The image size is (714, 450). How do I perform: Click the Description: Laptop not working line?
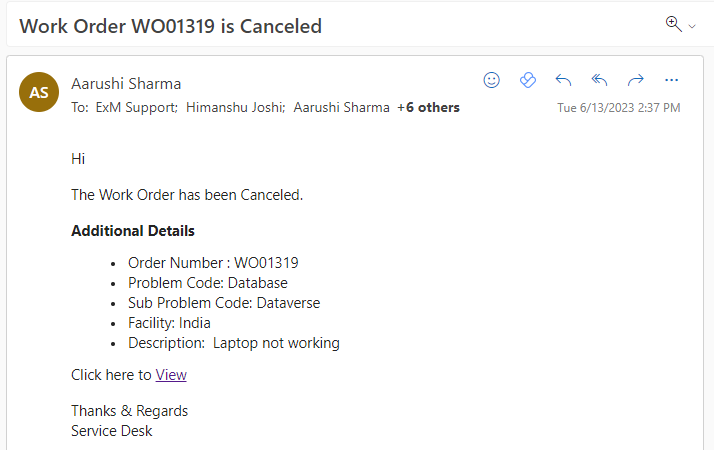coord(233,343)
